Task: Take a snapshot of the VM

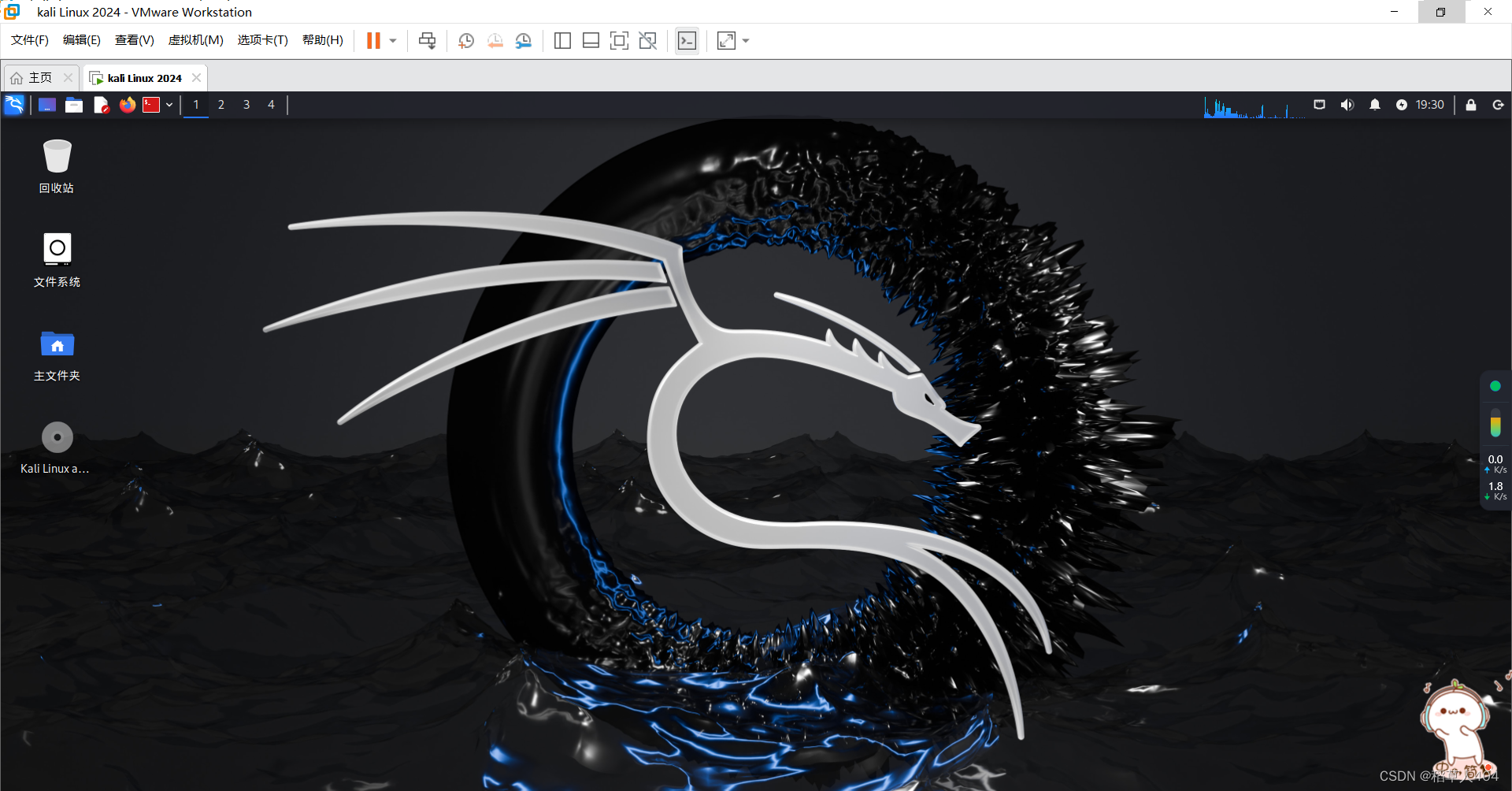Action: (466, 40)
